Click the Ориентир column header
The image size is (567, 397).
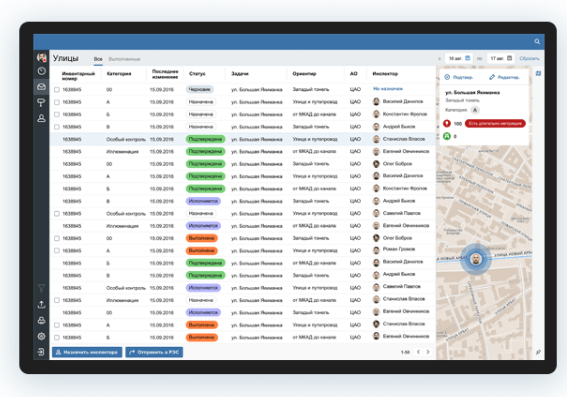304,74
